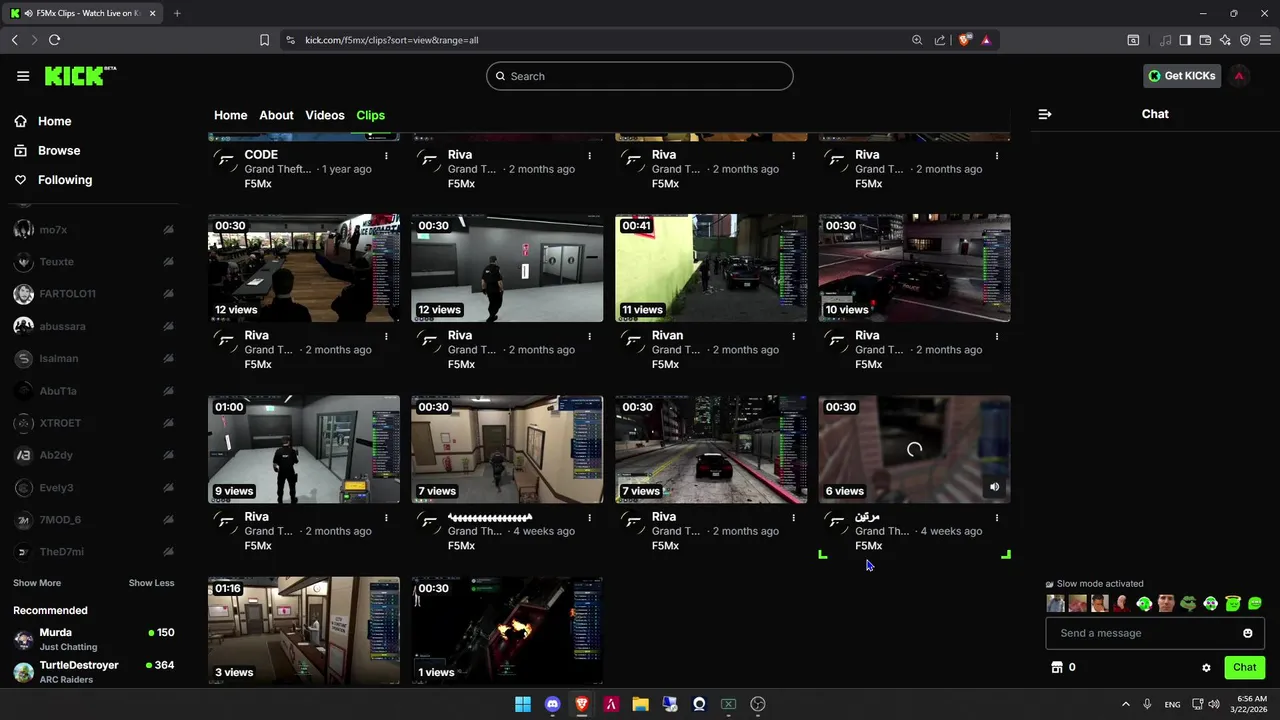Image resolution: width=1280 pixels, height=720 pixels.
Task: Go to channel Home tab
Action: (x=230, y=115)
